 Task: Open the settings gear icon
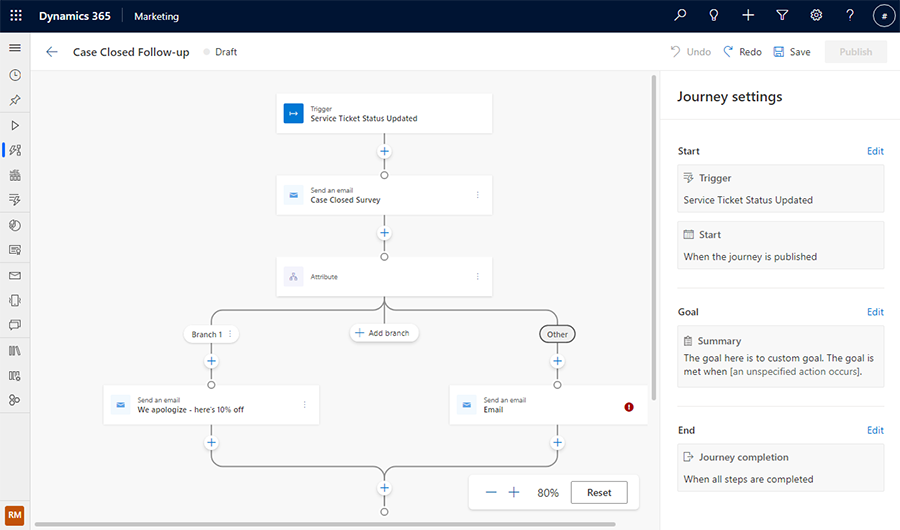816,15
